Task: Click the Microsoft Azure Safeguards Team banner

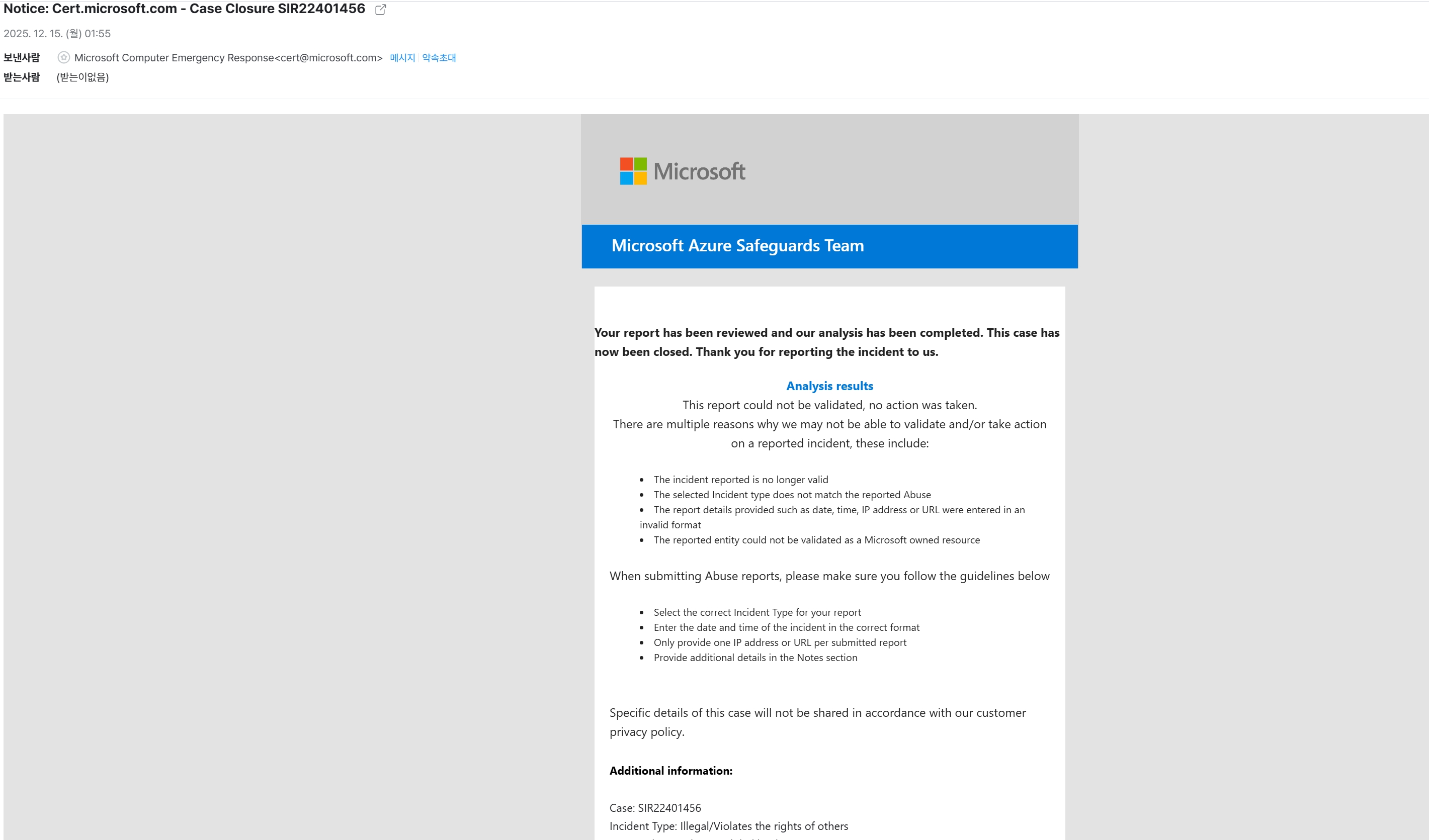Action: pyautogui.click(x=829, y=246)
